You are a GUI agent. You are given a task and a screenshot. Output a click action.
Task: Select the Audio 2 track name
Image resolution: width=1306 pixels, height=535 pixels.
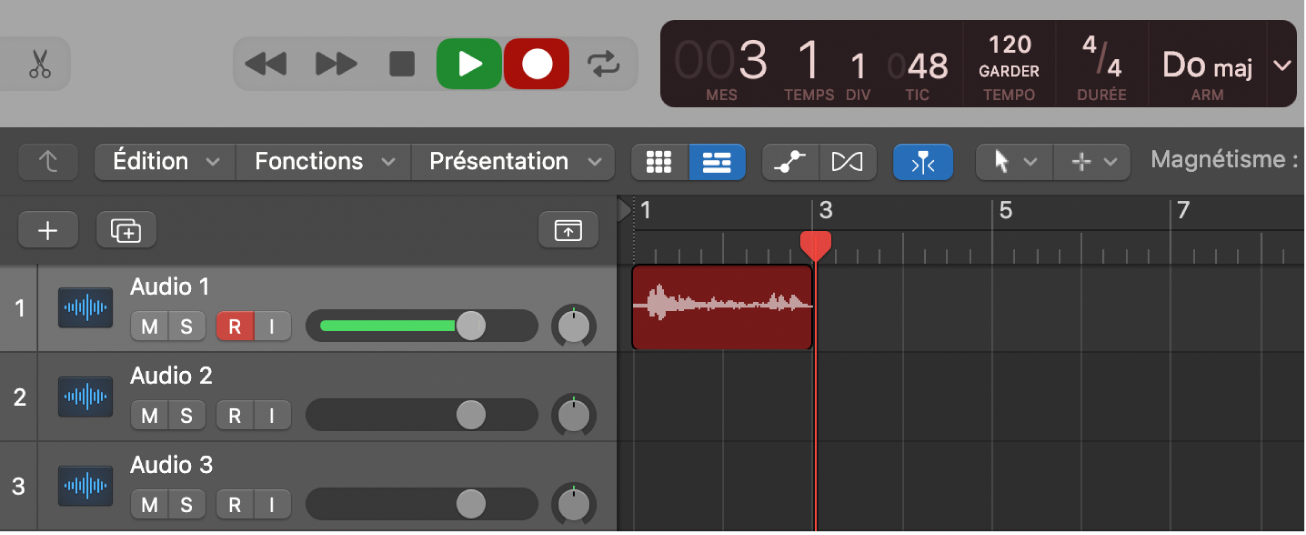coord(171,376)
